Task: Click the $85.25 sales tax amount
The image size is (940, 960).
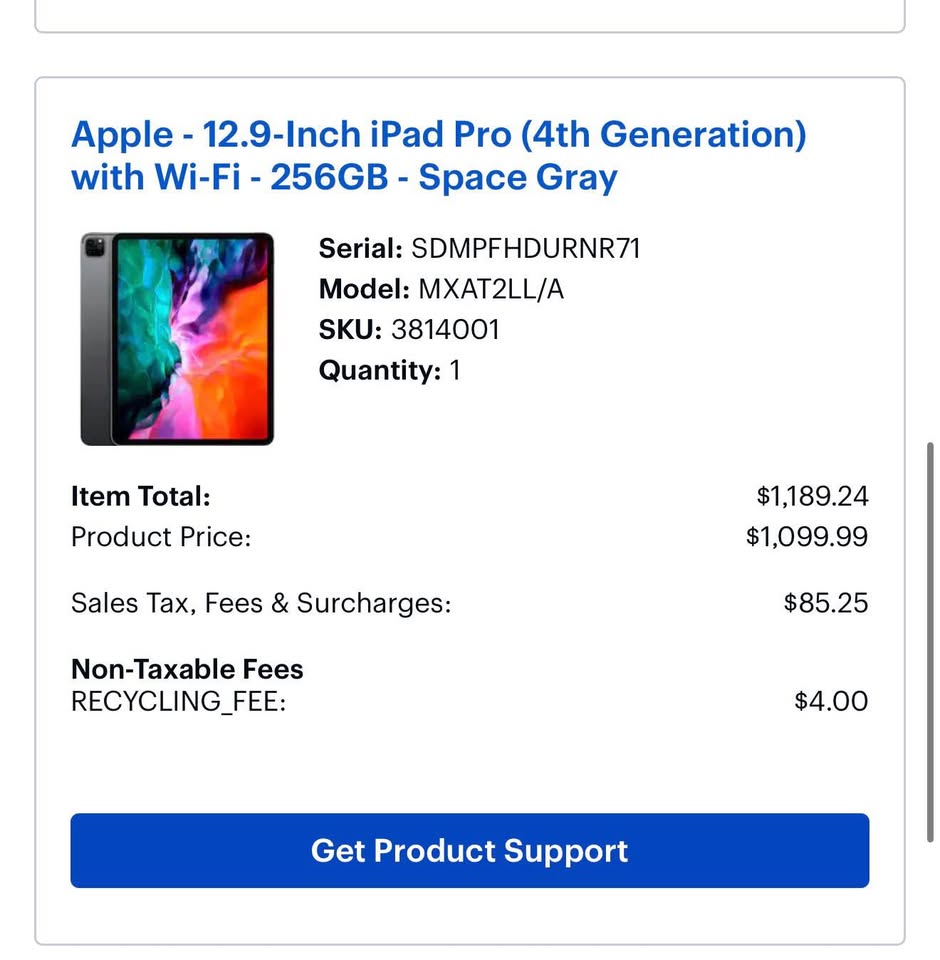Action: tap(825, 603)
